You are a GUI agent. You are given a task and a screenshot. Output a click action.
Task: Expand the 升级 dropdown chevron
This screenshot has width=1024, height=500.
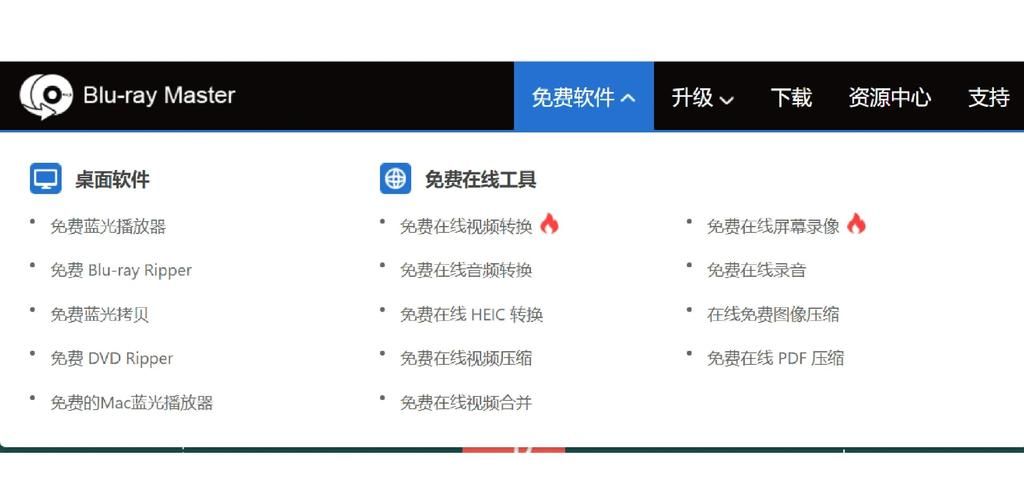(726, 100)
